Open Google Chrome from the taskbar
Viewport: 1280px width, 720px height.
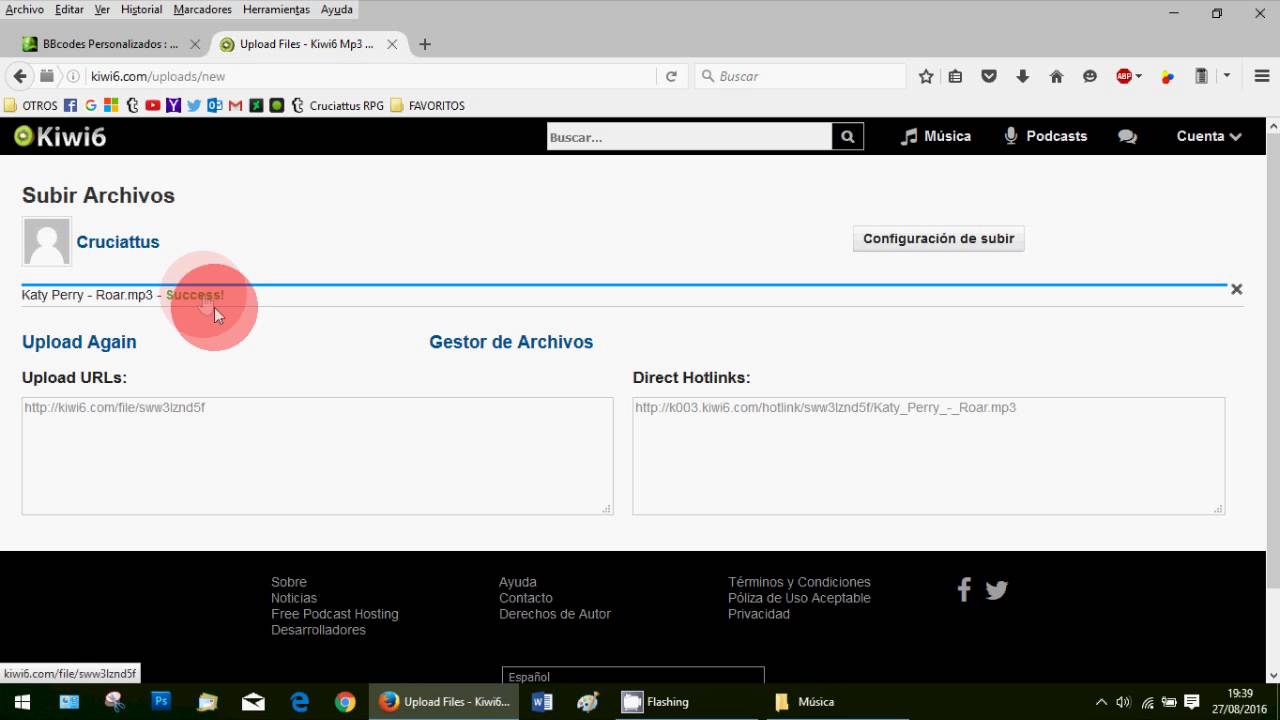tap(345, 702)
